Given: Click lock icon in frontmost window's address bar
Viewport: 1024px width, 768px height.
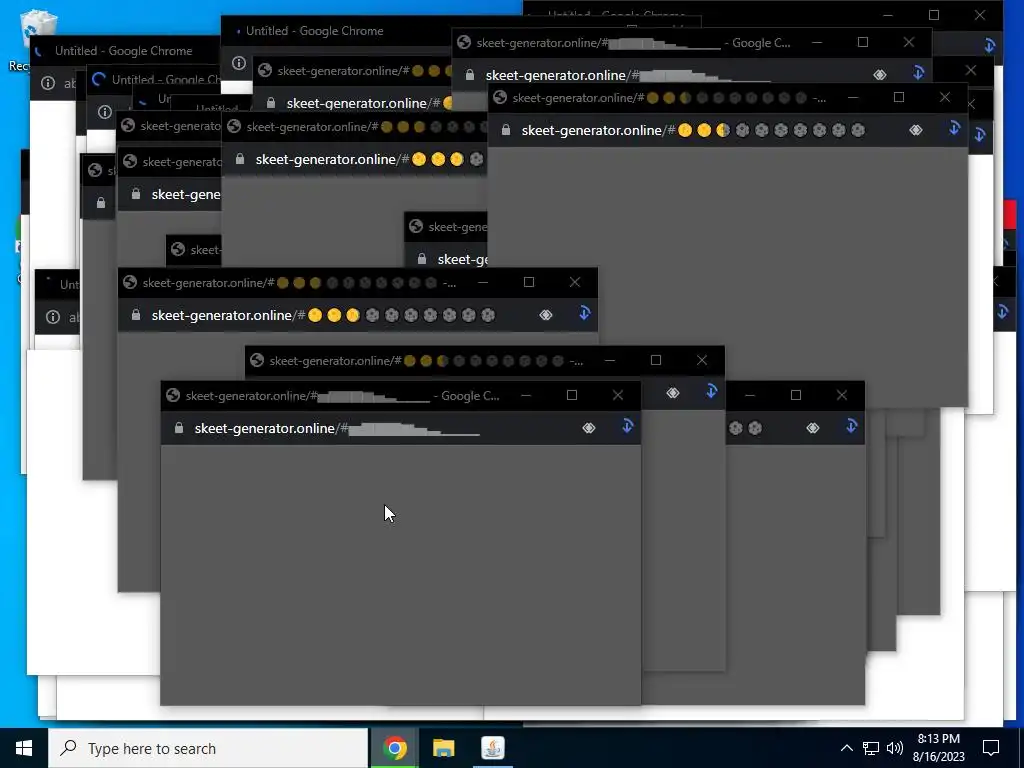Looking at the screenshot, I should [178, 428].
